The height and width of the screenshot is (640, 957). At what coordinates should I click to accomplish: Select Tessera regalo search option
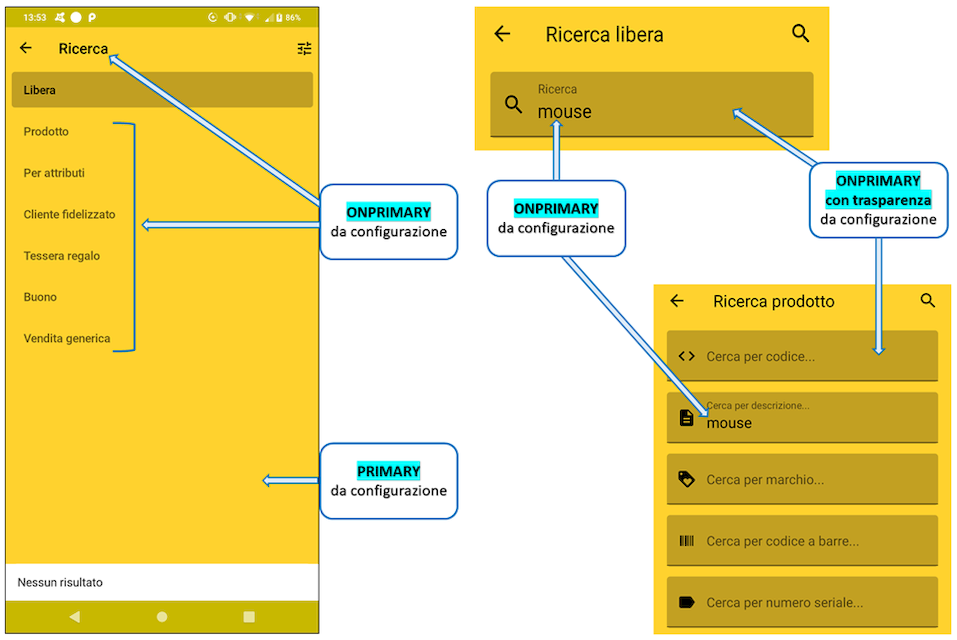click(x=62, y=256)
